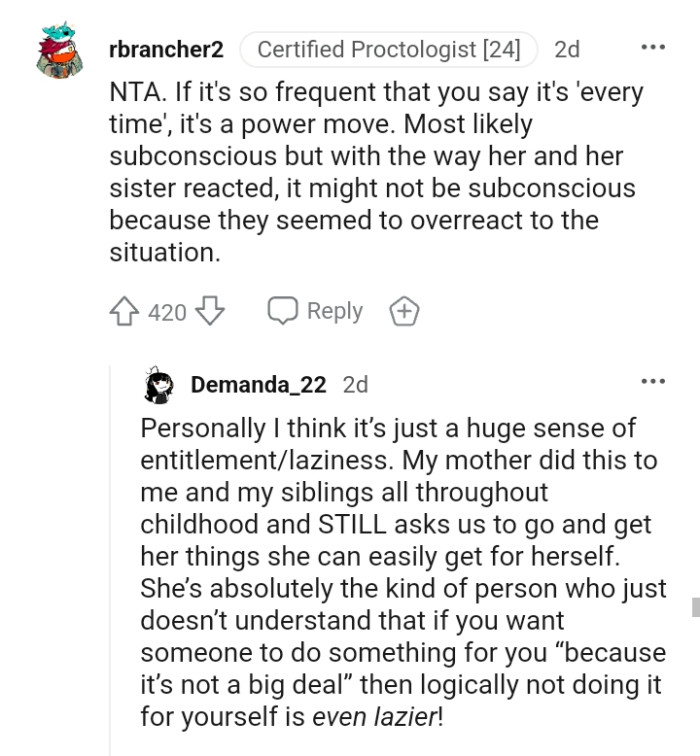700x756 pixels.
Task: Click the 2d timestamp on rbrancher2's comment
Action: coord(566,49)
